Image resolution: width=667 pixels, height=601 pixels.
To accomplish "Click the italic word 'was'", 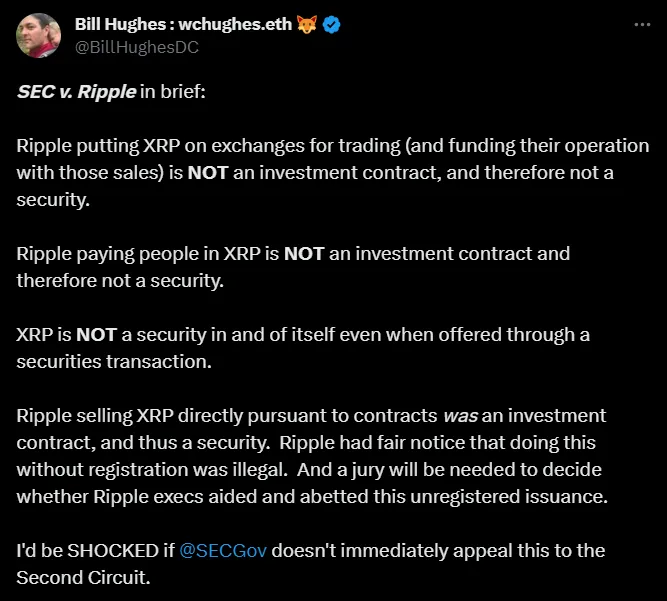I will [x=460, y=416].
